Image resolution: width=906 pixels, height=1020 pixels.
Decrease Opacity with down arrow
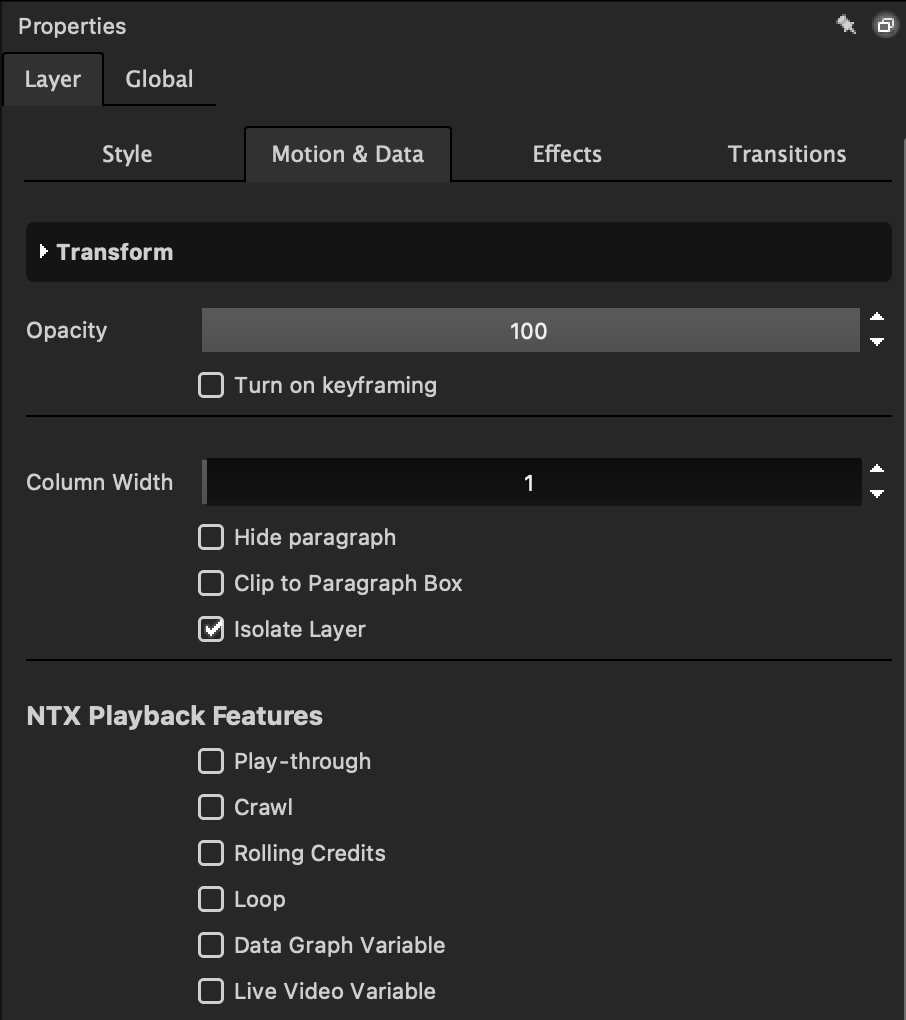point(877,342)
